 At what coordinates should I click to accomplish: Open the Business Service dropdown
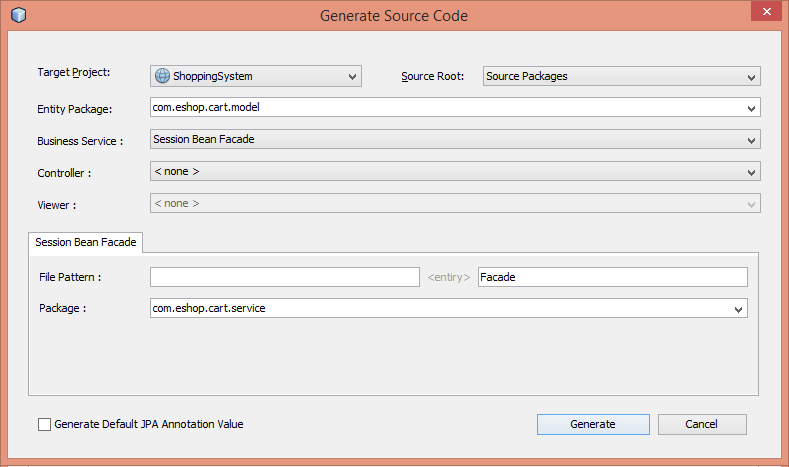coord(751,140)
